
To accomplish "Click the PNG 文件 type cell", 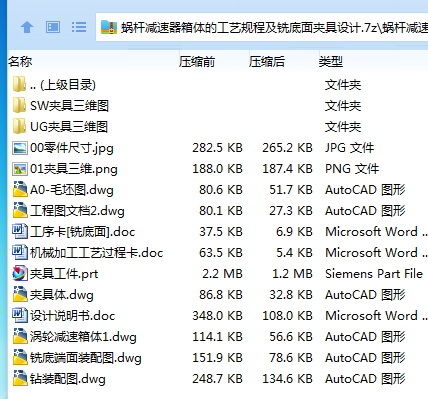I will coord(352,169).
